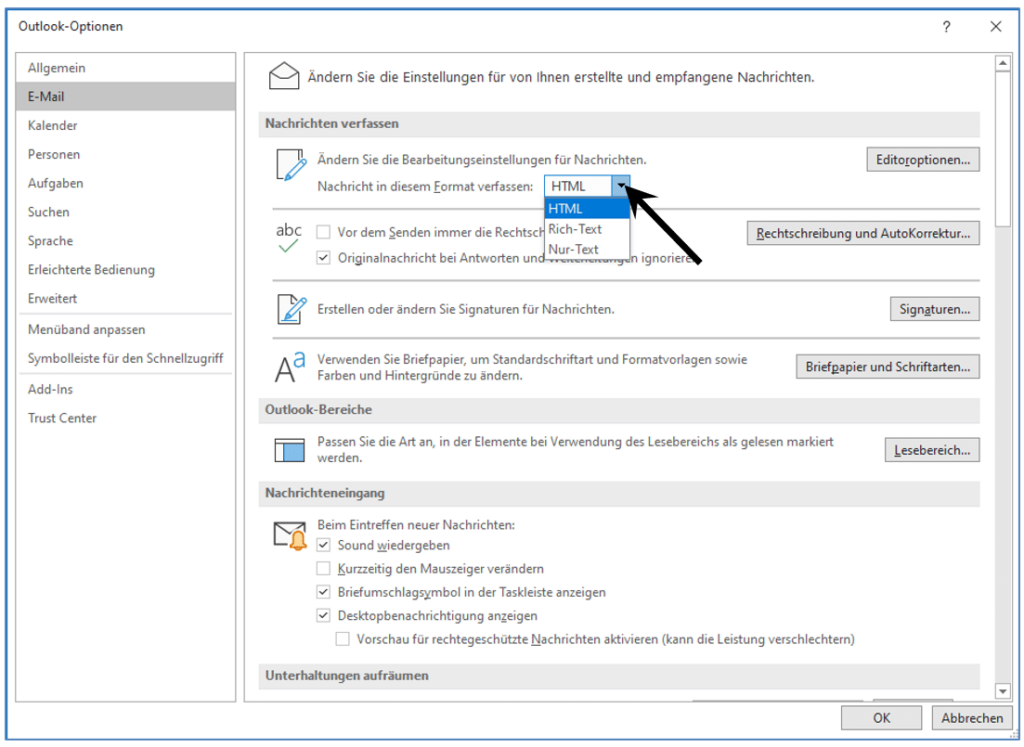Go to Menüband anpassen

(125, 329)
